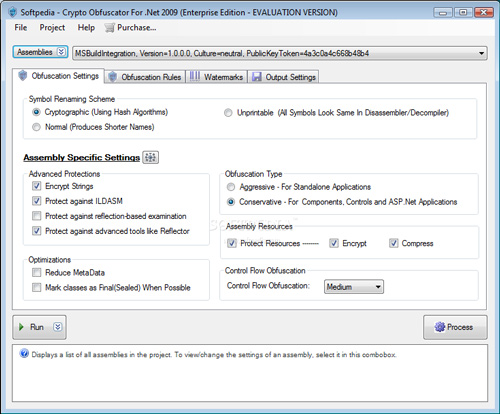Enable Protect against reflection-based examination

[x=36, y=216]
